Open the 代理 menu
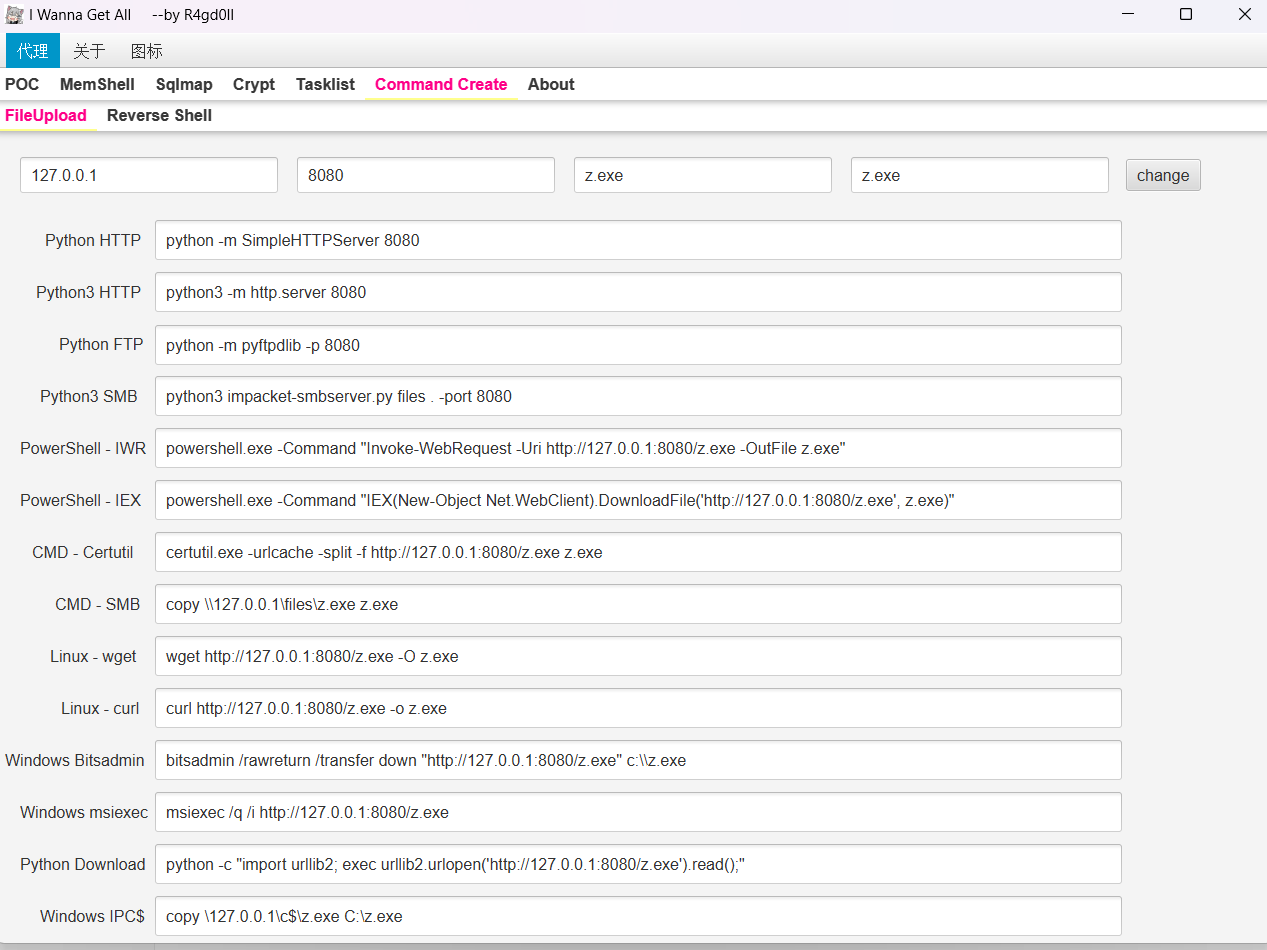Image resolution: width=1267 pixels, height=950 pixels. [x=33, y=51]
